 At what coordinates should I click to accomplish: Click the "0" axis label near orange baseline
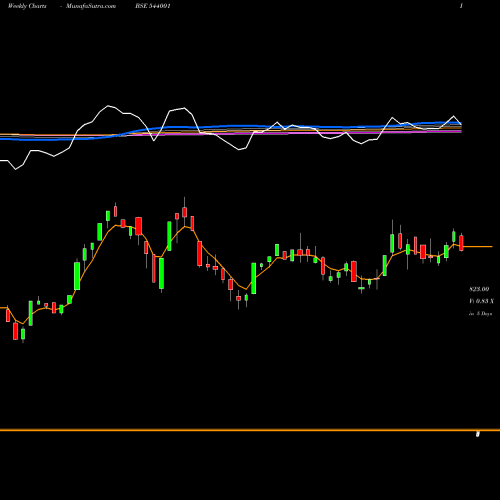[478, 434]
